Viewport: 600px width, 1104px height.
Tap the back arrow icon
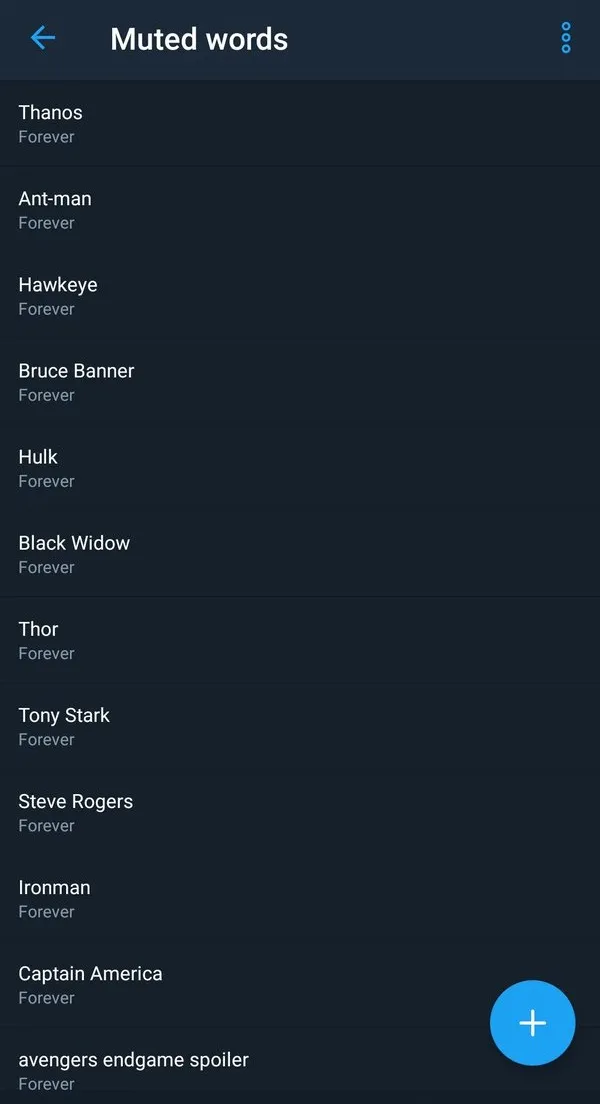(43, 39)
